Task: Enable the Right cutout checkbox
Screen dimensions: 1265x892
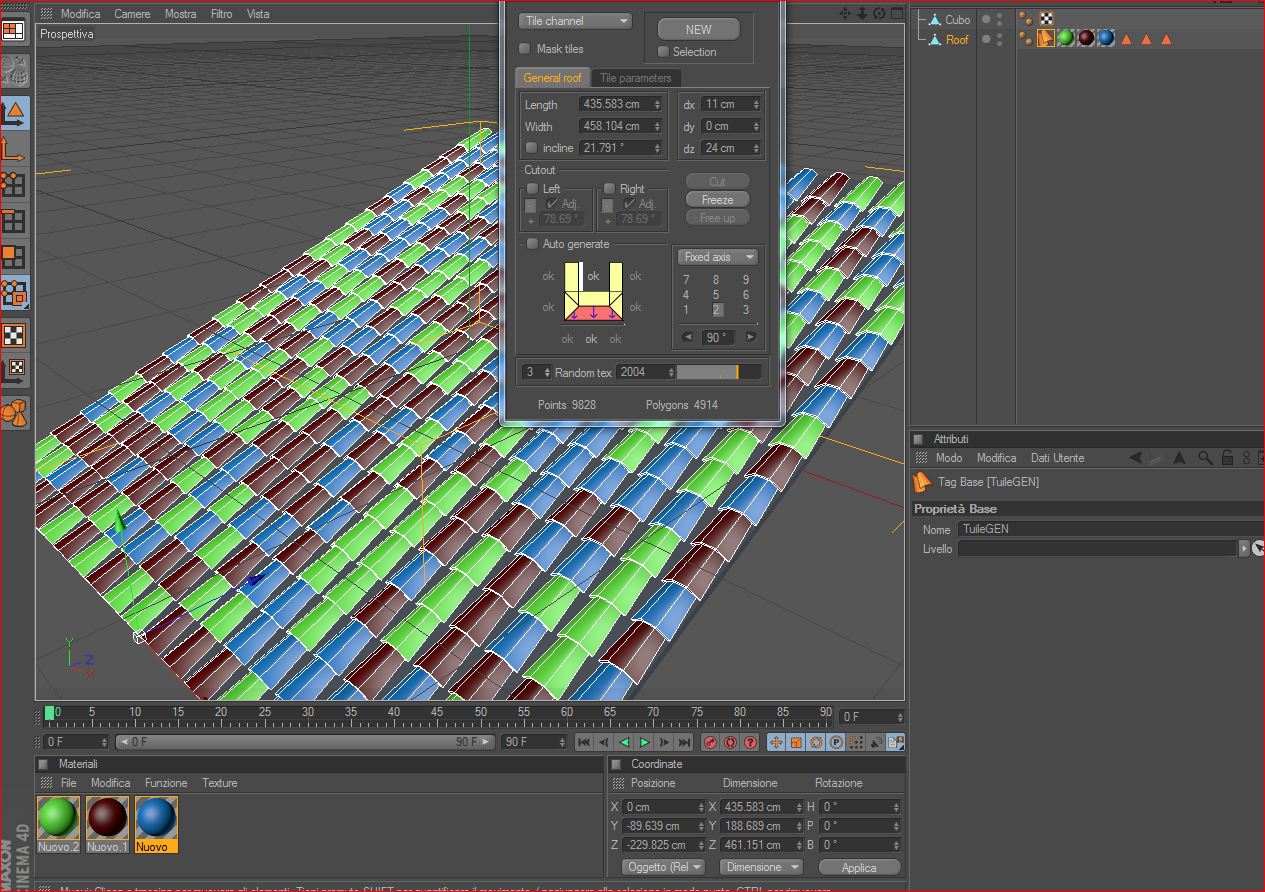Action: pos(609,188)
